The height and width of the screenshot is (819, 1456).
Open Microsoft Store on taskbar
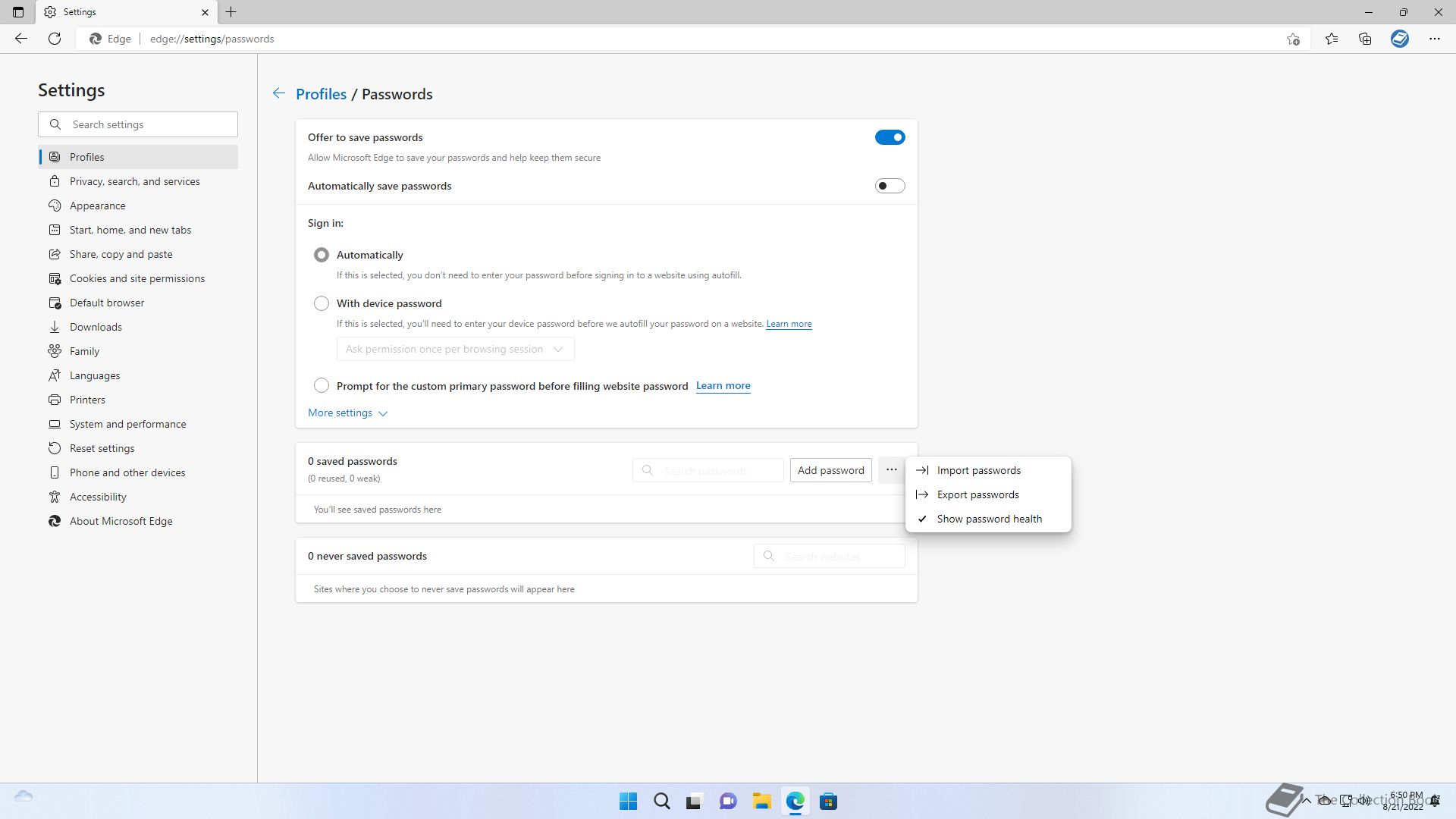(828, 802)
